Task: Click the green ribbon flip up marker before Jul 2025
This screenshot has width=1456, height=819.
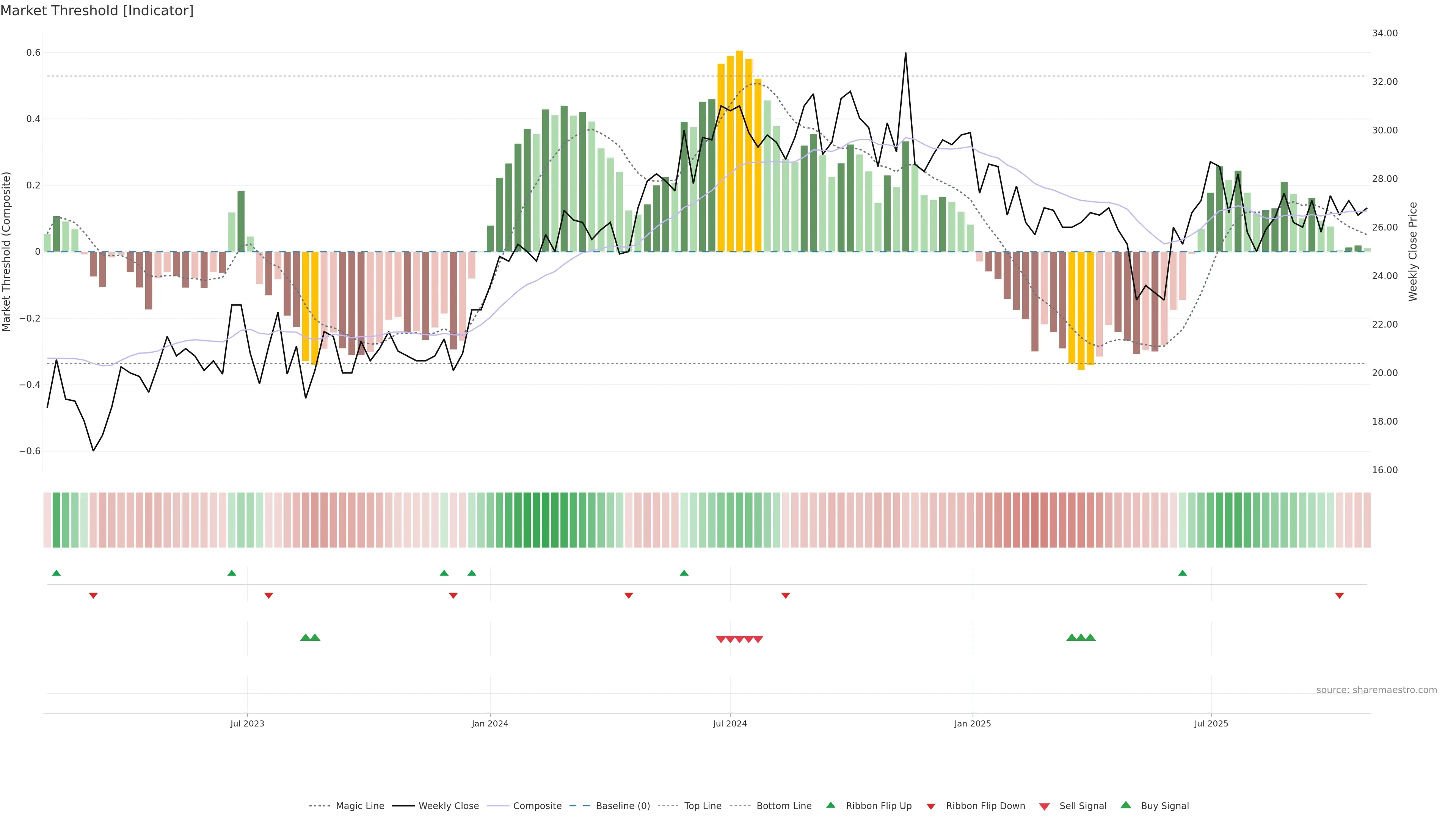Action: tap(1183, 573)
